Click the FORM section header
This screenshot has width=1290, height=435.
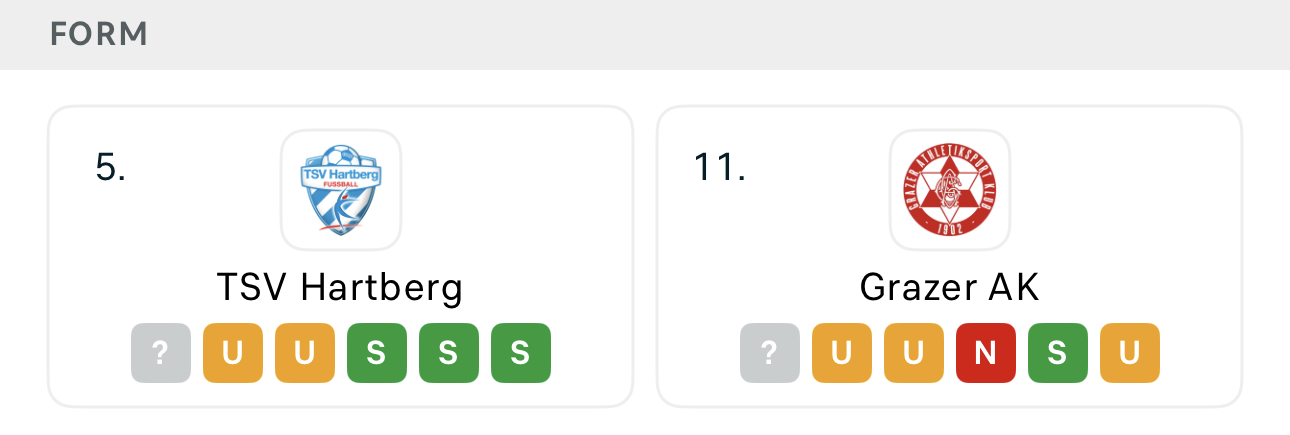click(x=99, y=34)
